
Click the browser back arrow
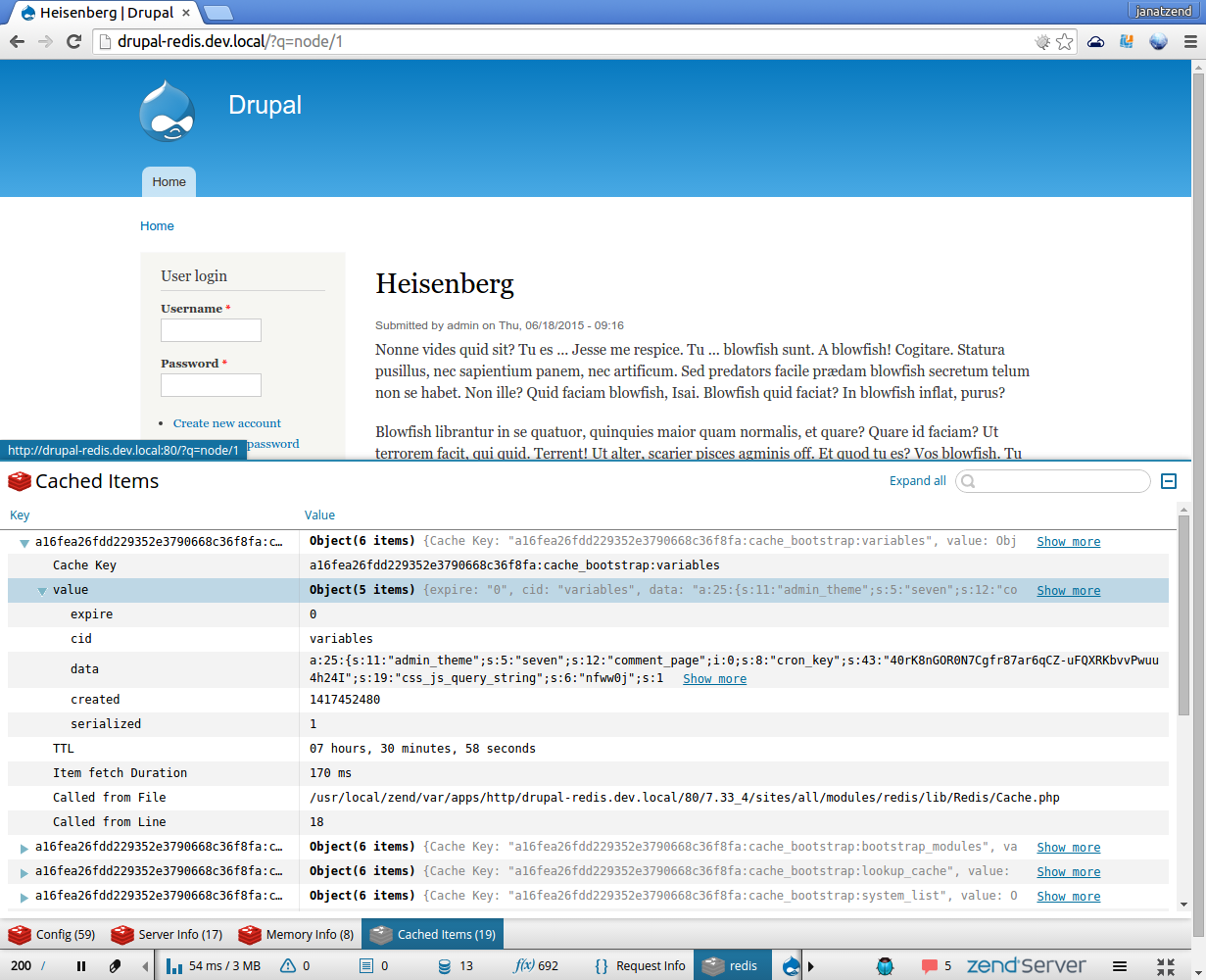click(x=17, y=42)
